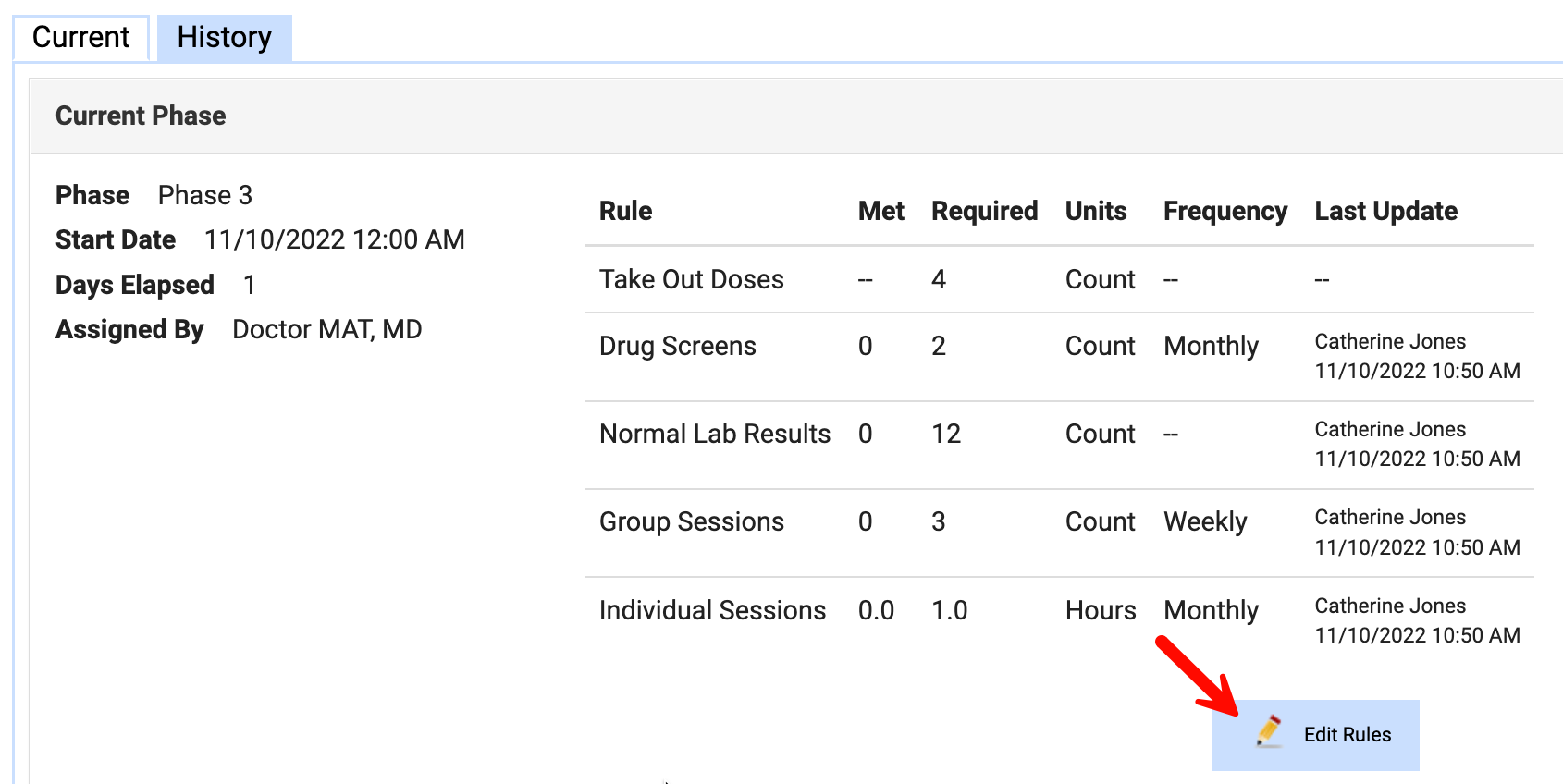
Task: Select the Take Out Doses rule row
Action: (x=691, y=279)
